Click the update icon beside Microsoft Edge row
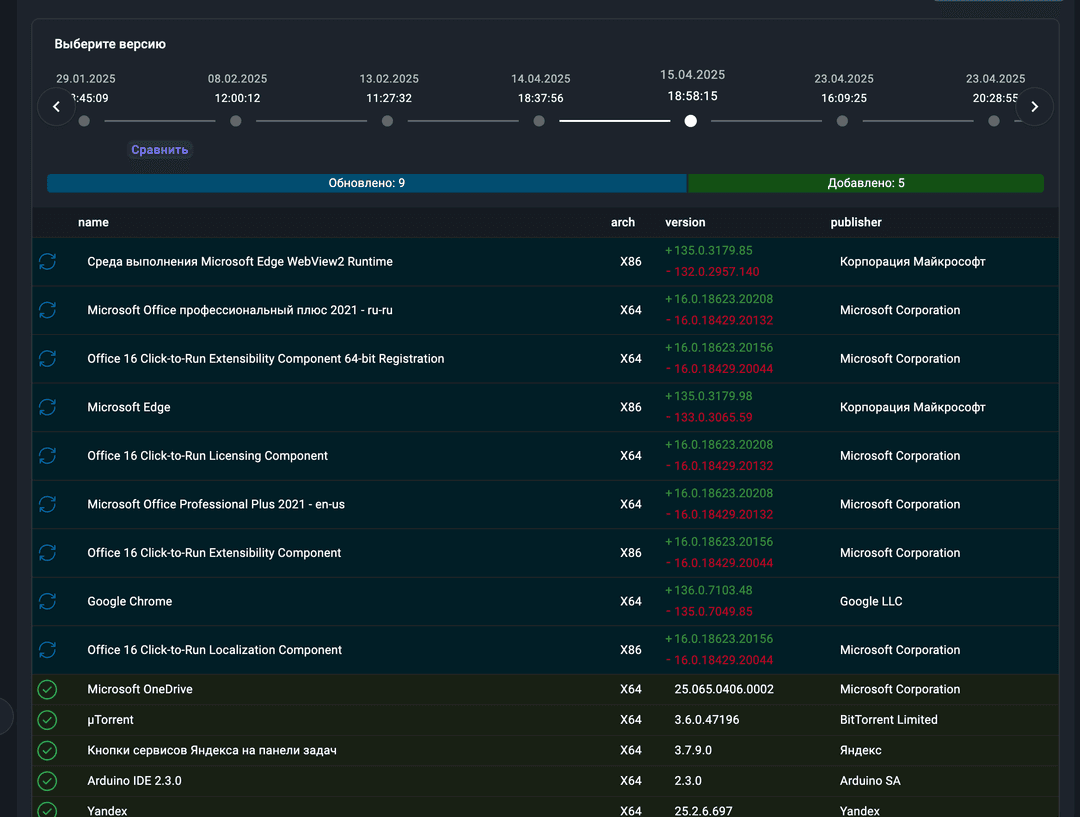The width and height of the screenshot is (1080, 817). point(47,407)
